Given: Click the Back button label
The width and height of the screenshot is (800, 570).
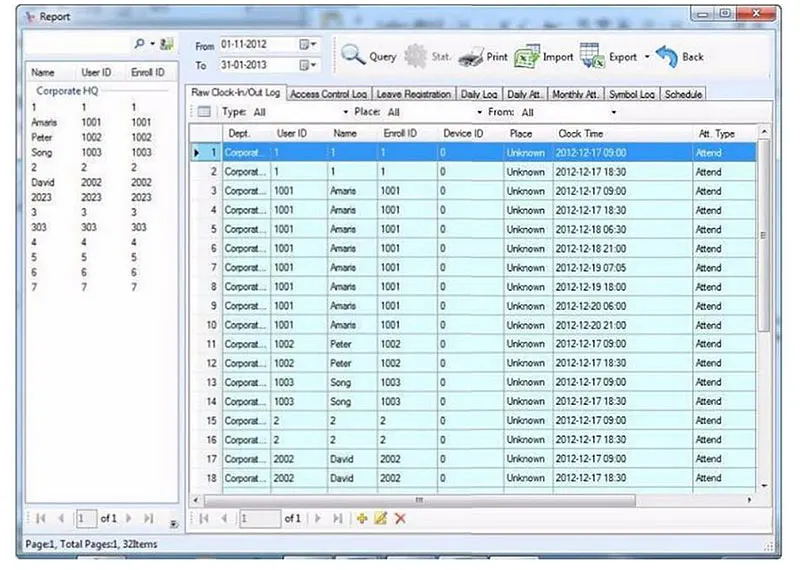Looking at the screenshot, I should coord(693,57).
